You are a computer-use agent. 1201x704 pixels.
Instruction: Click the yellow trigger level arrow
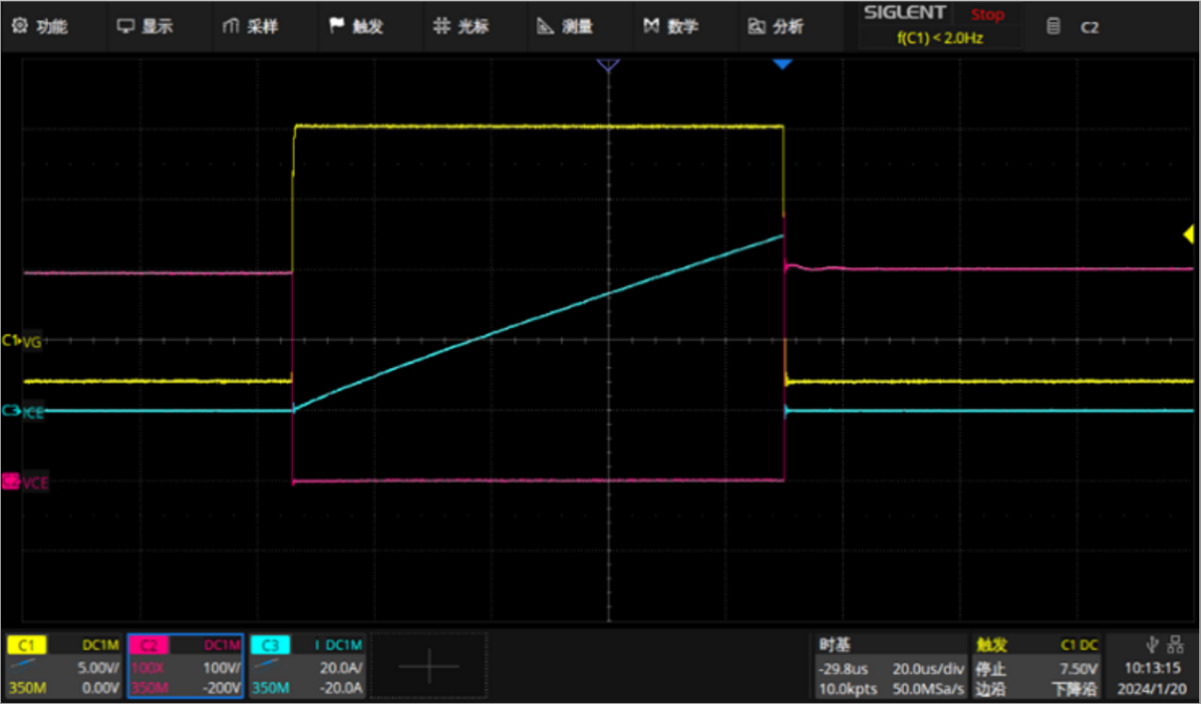[1188, 235]
